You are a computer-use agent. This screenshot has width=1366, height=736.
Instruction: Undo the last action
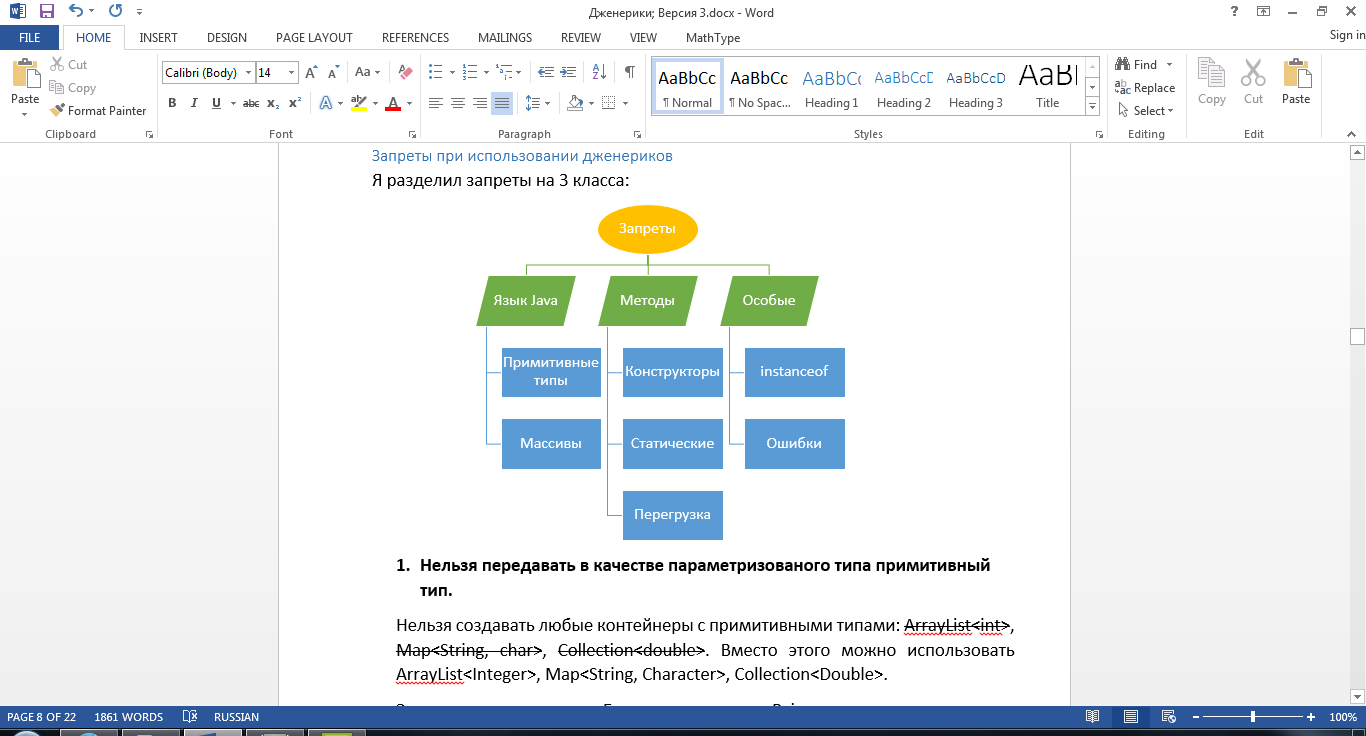pyautogui.click(x=76, y=12)
